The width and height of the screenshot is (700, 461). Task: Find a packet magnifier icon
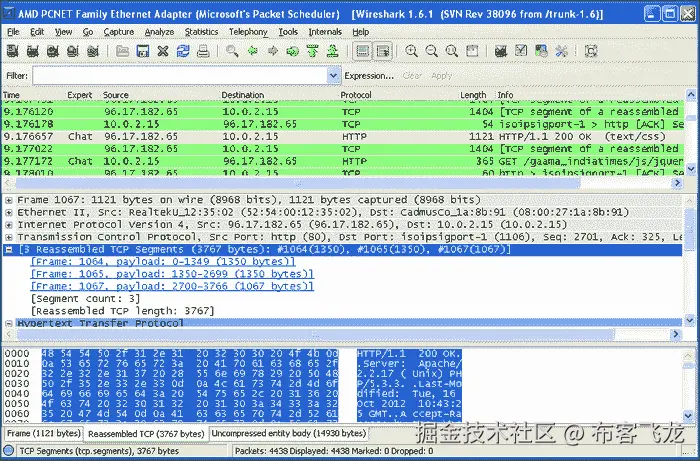coord(232,51)
